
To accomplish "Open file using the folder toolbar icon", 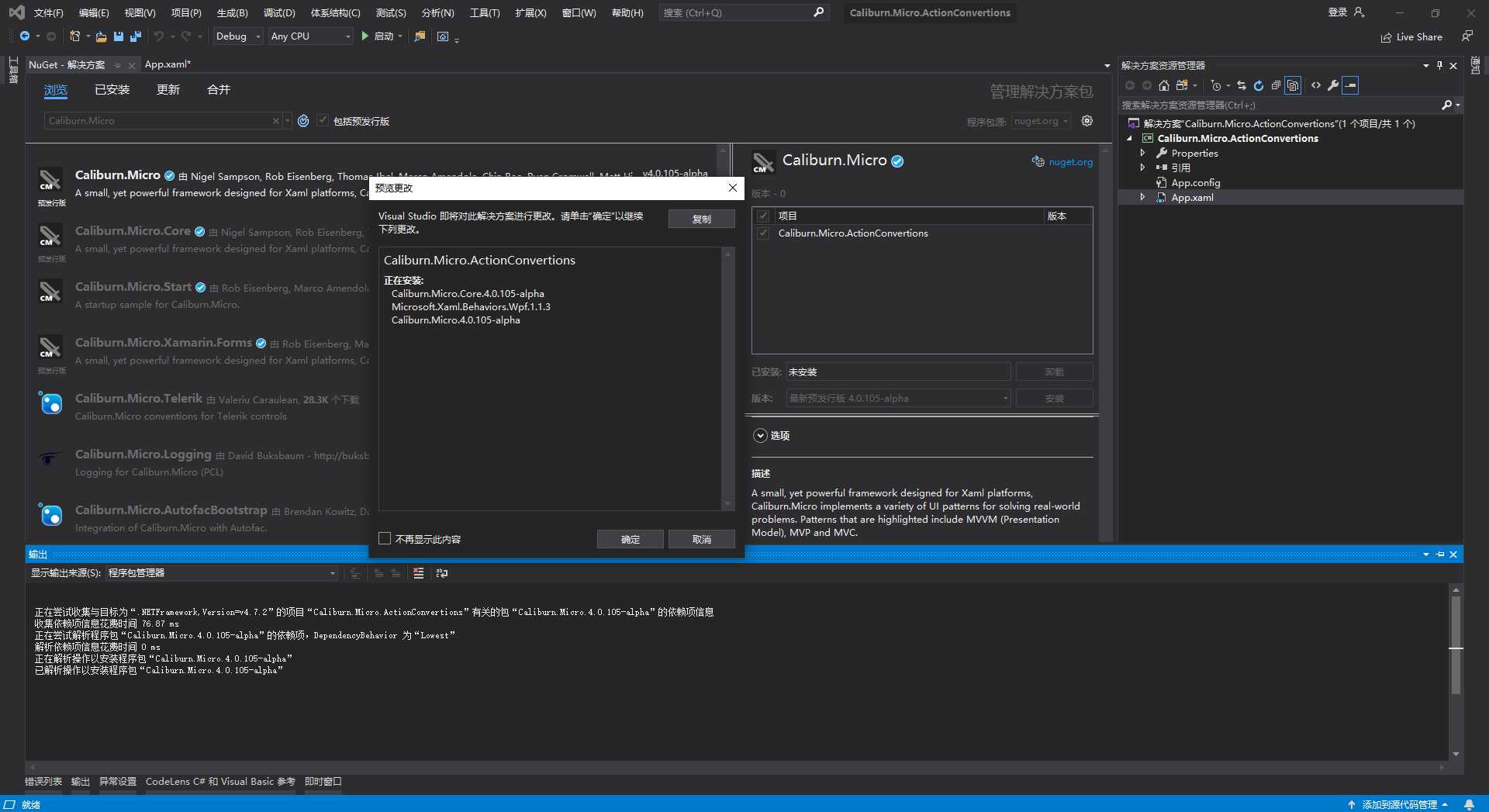I will [101, 36].
